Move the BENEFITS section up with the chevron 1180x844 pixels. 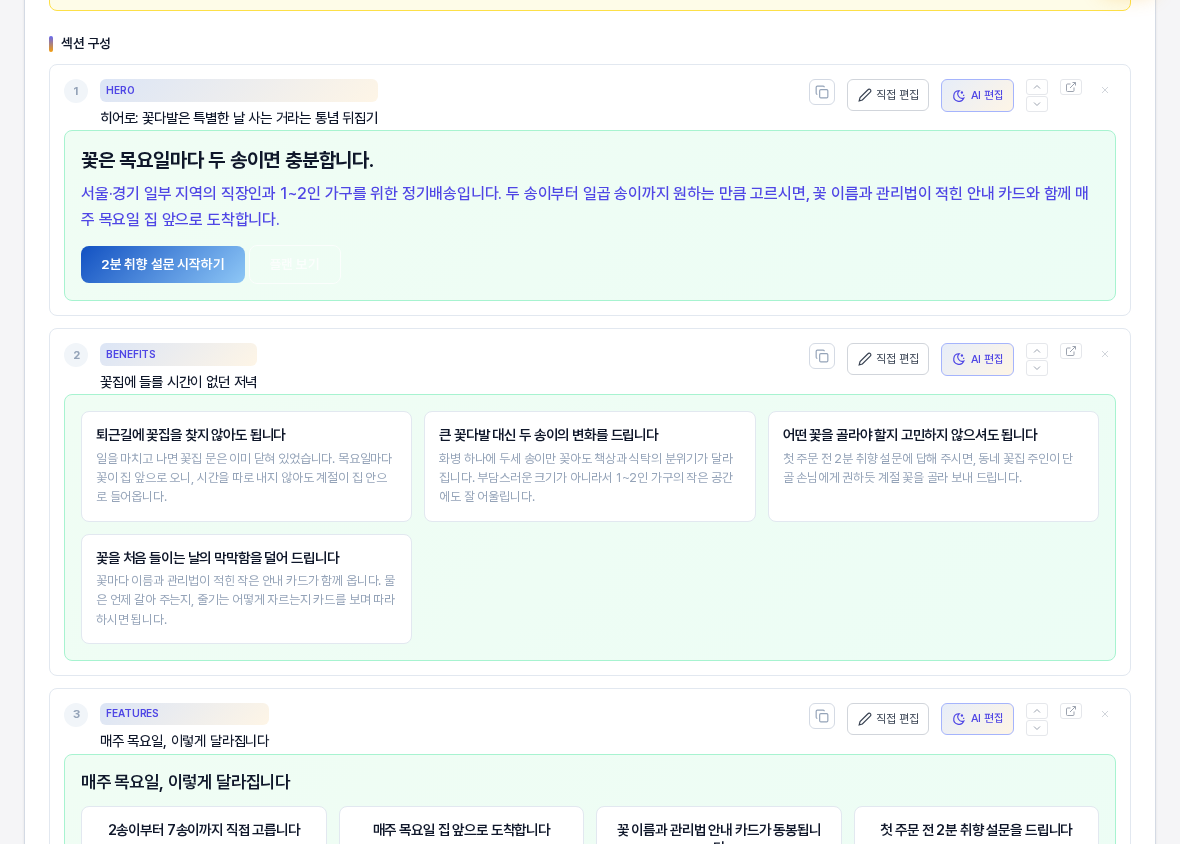[x=1037, y=351]
